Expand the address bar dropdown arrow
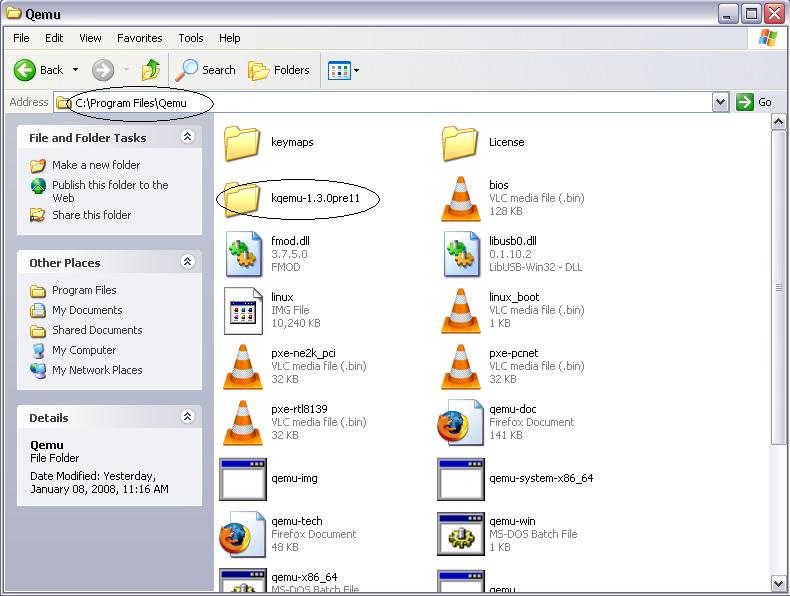 tap(720, 102)
